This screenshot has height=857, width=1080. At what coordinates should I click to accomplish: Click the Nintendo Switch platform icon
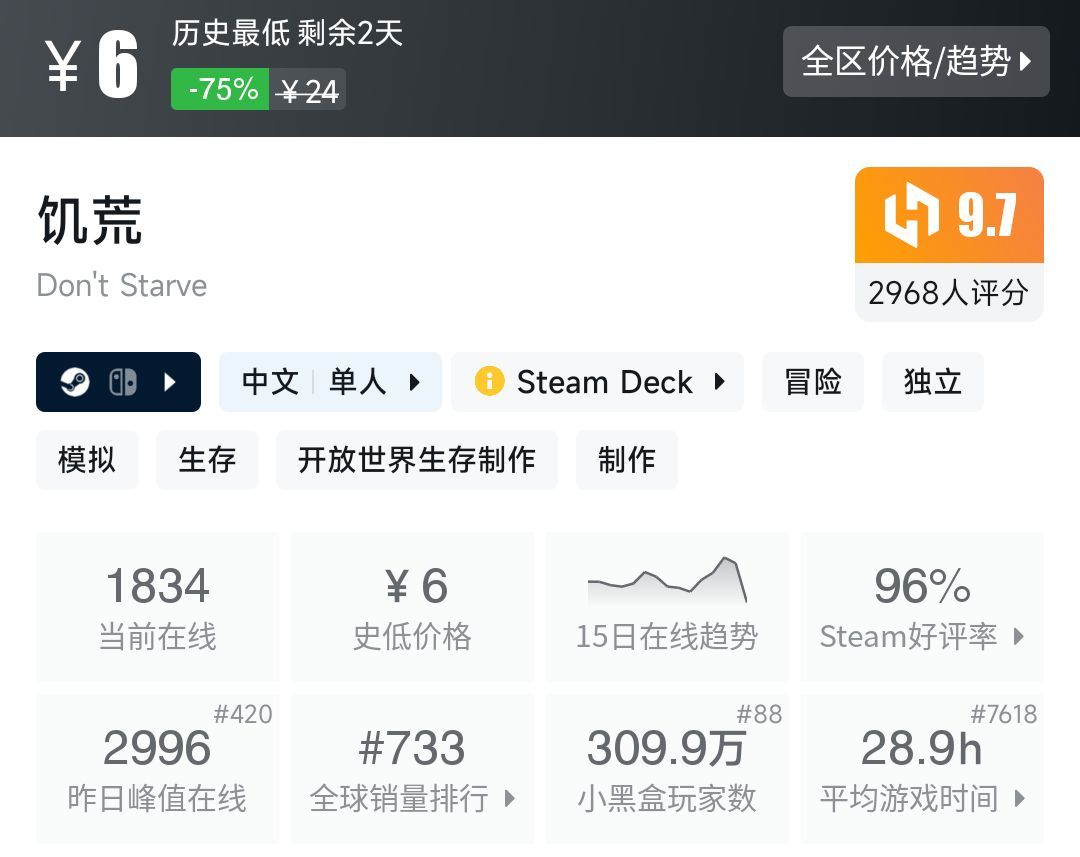(123, 382)
